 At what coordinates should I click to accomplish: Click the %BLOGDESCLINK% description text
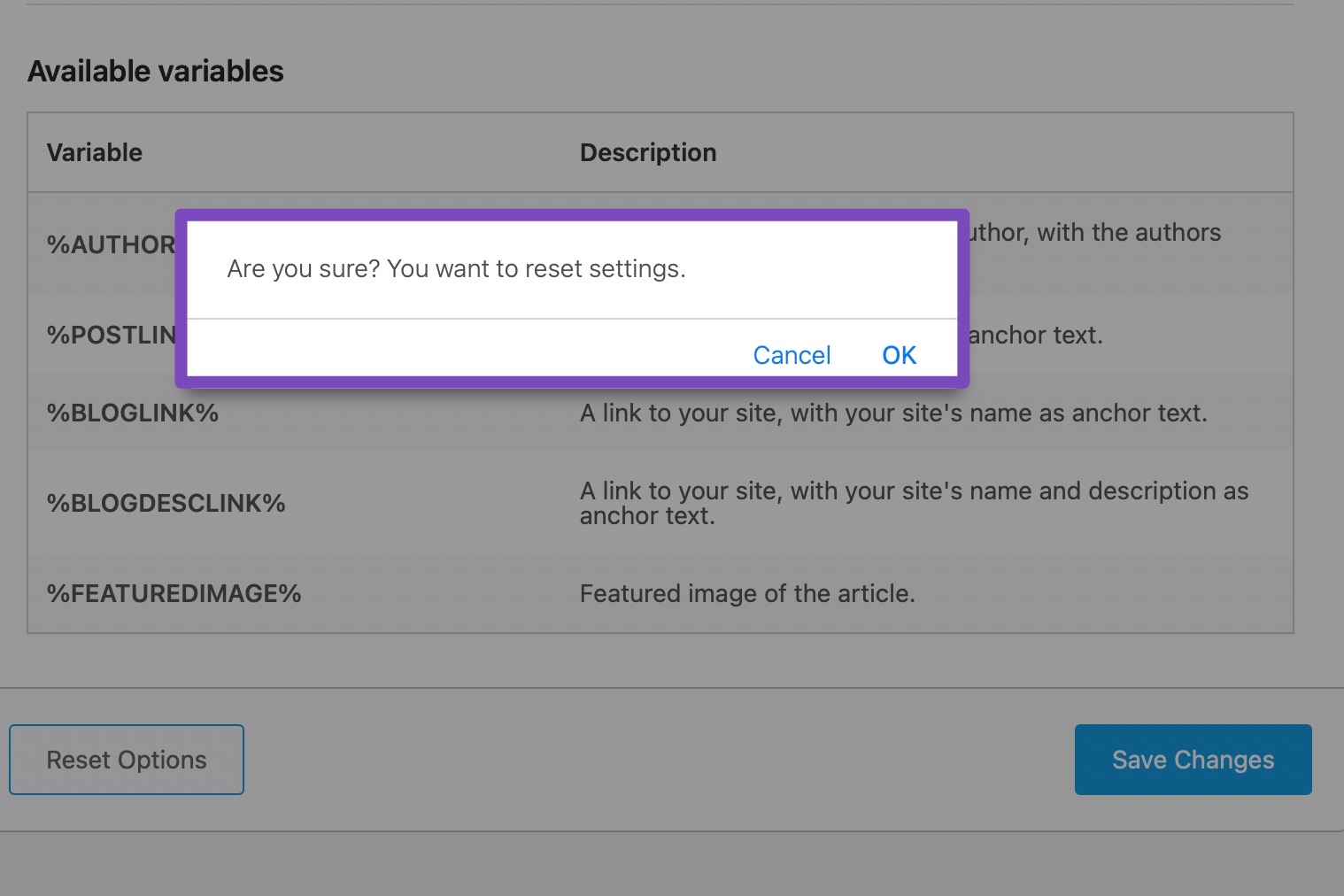(x=914, y=502)
